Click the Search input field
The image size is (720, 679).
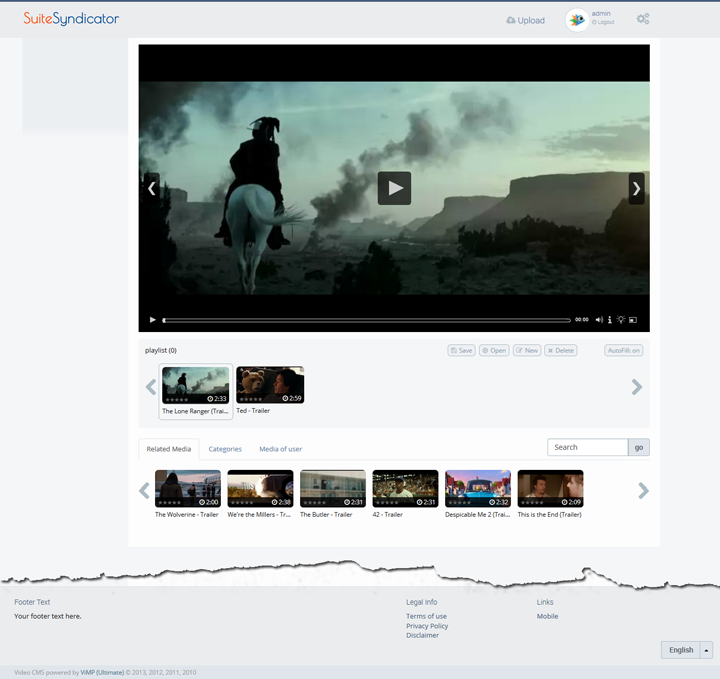(588, 447)
